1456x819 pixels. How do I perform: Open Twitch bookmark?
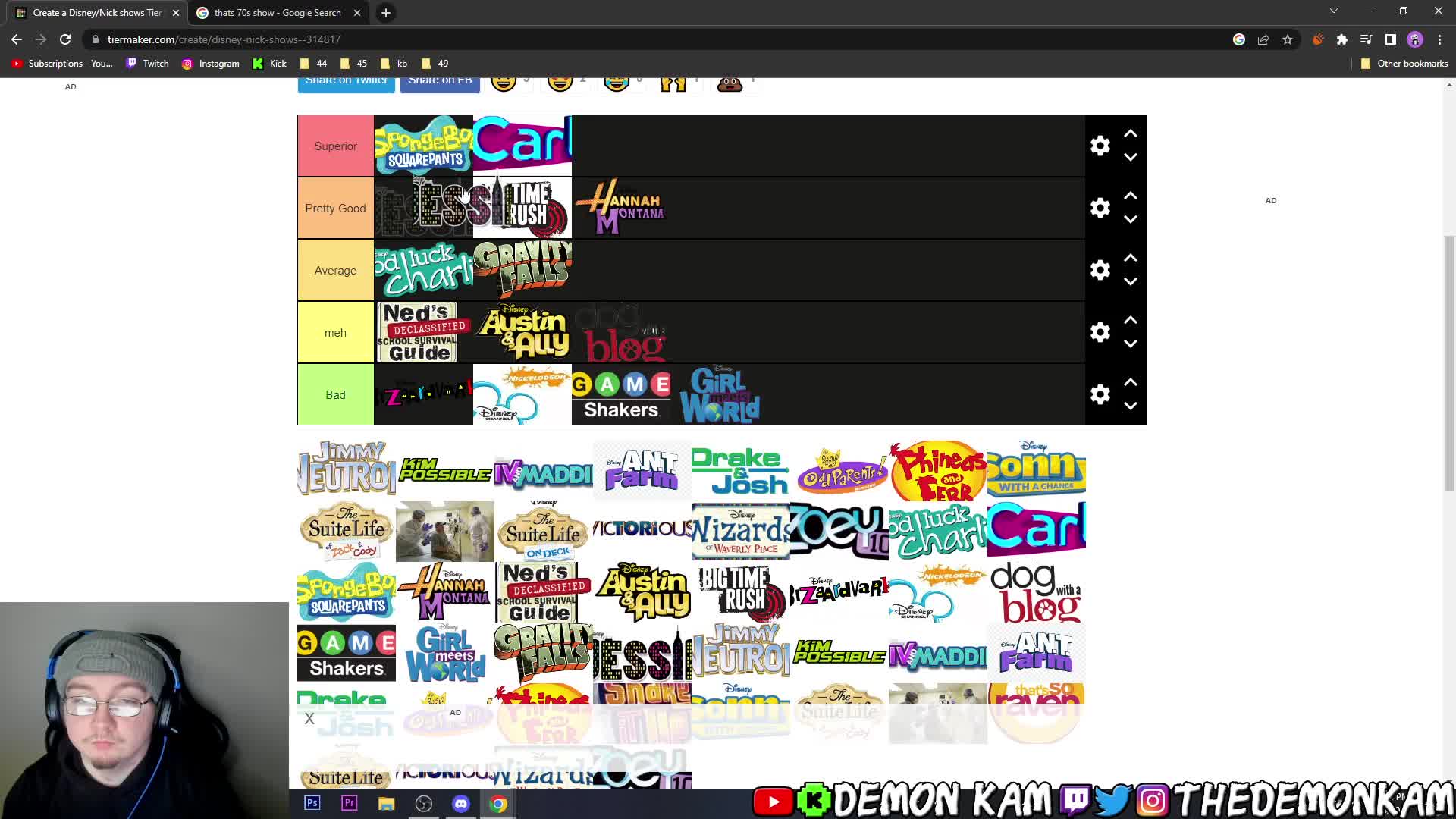click(x=148, y=64)
